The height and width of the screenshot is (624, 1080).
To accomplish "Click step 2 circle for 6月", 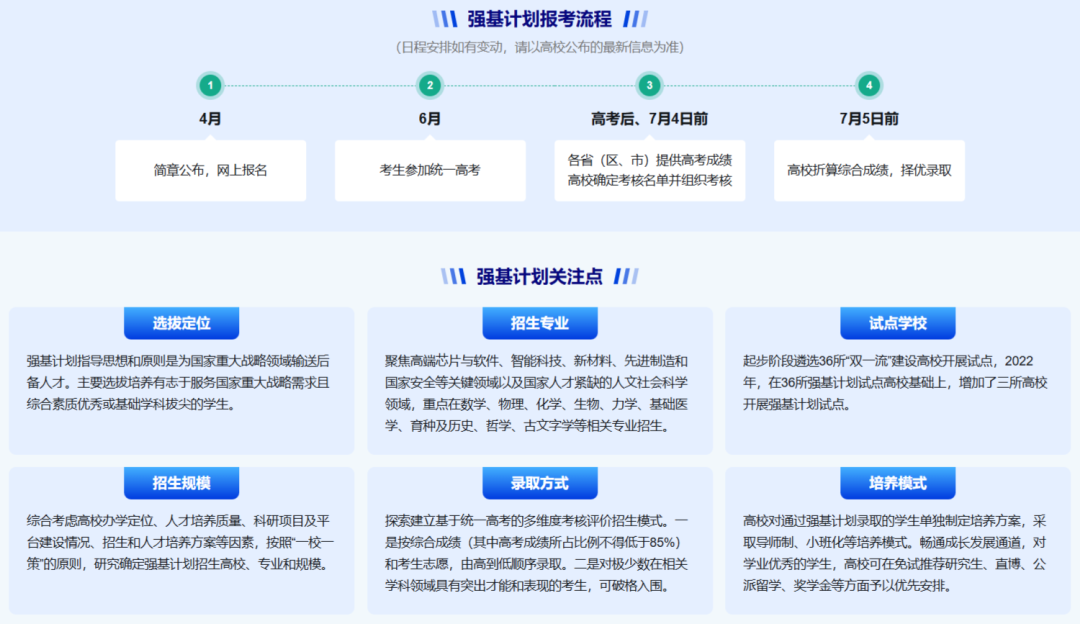I will pyautogui.click(x=430, y=85).
